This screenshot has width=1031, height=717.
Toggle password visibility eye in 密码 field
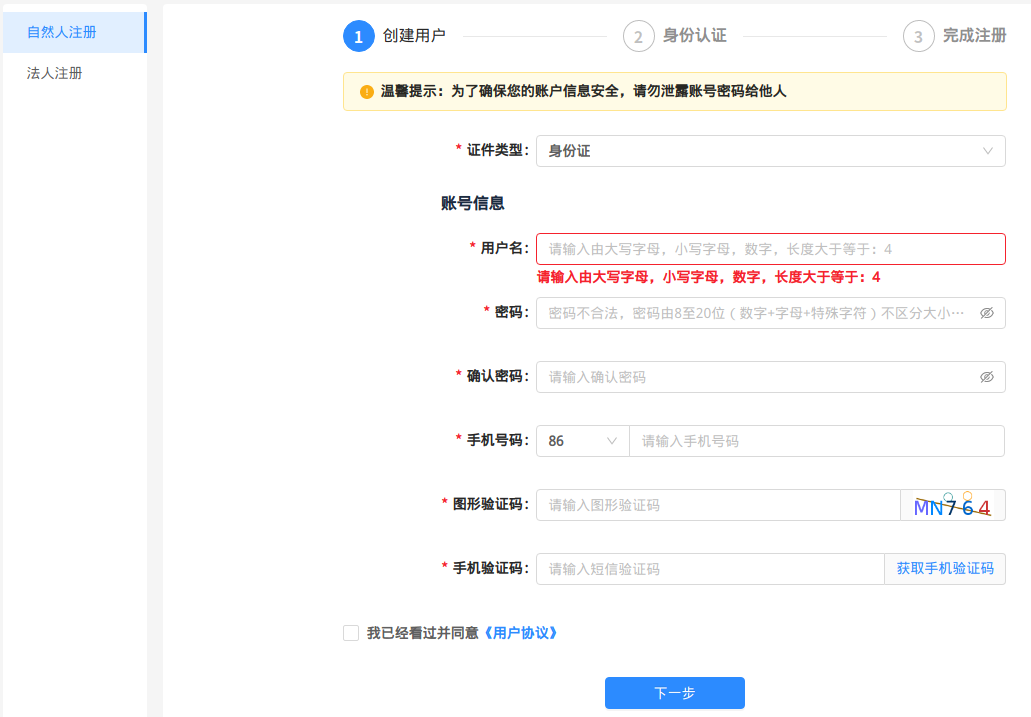click(986, 313)
